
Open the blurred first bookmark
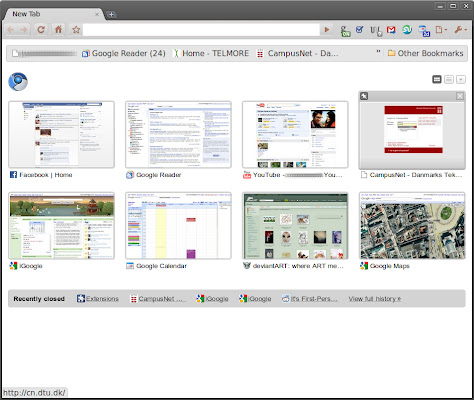click(x=44, y=53)
